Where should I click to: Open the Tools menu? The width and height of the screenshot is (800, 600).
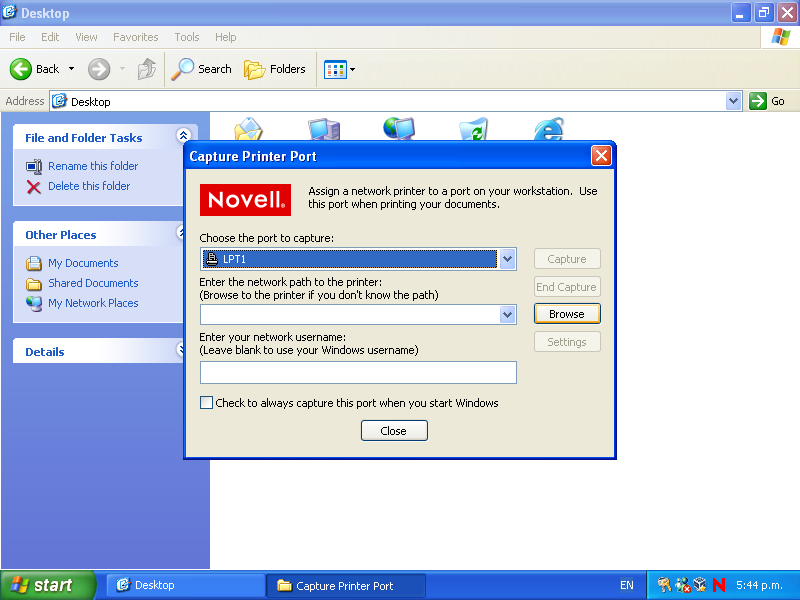point(187,37)
